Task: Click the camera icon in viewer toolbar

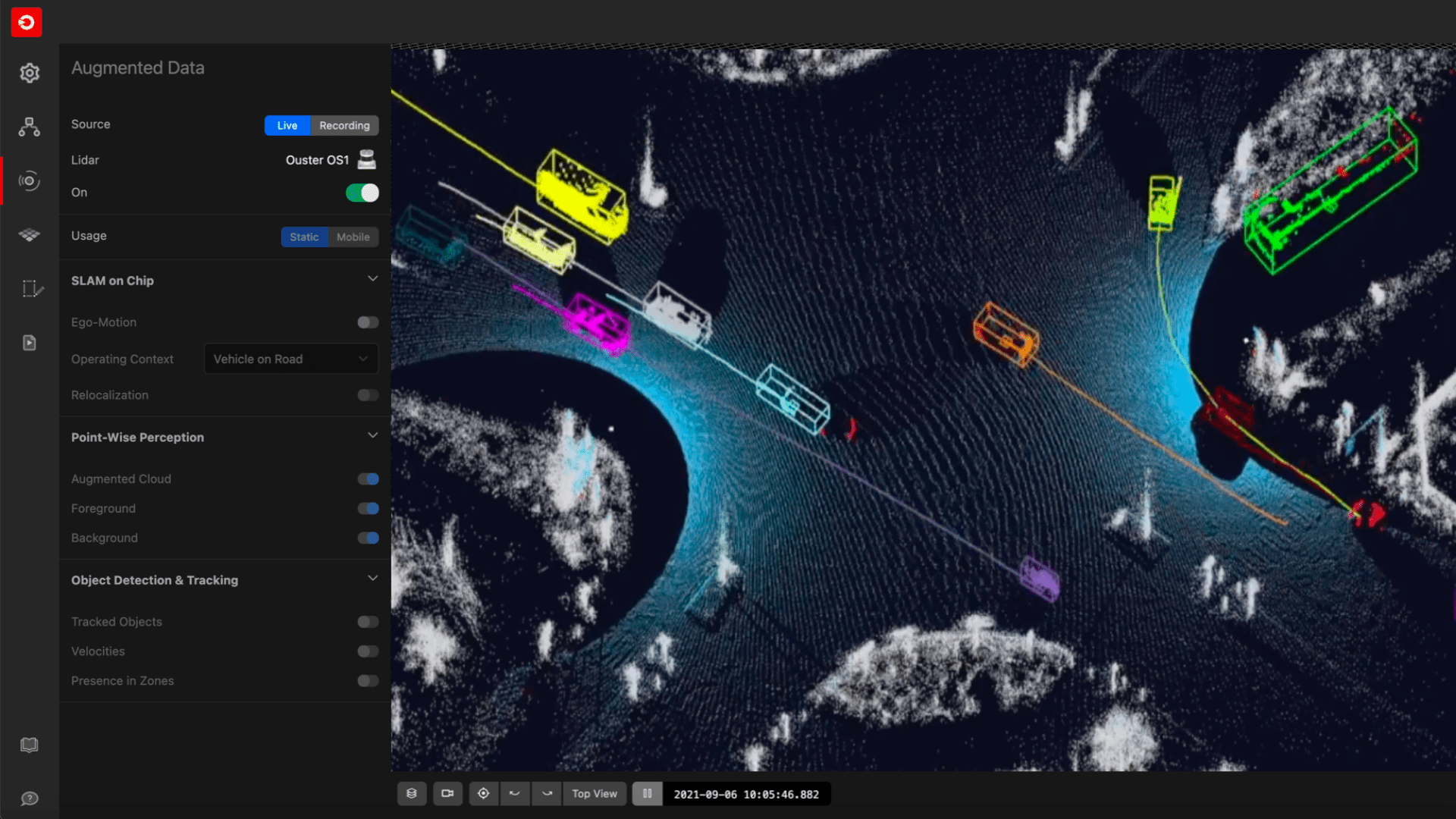Action: [447, 793]
